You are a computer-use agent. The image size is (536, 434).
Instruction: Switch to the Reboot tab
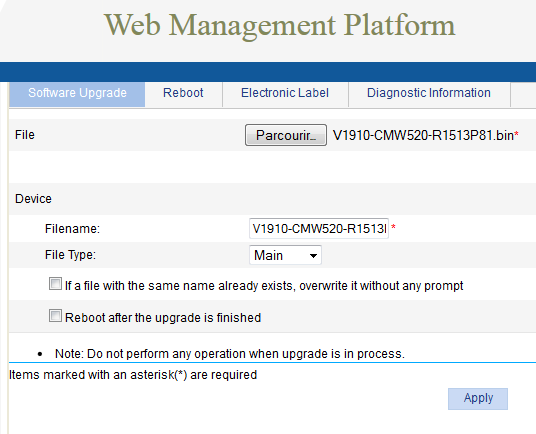coord(183,93)
